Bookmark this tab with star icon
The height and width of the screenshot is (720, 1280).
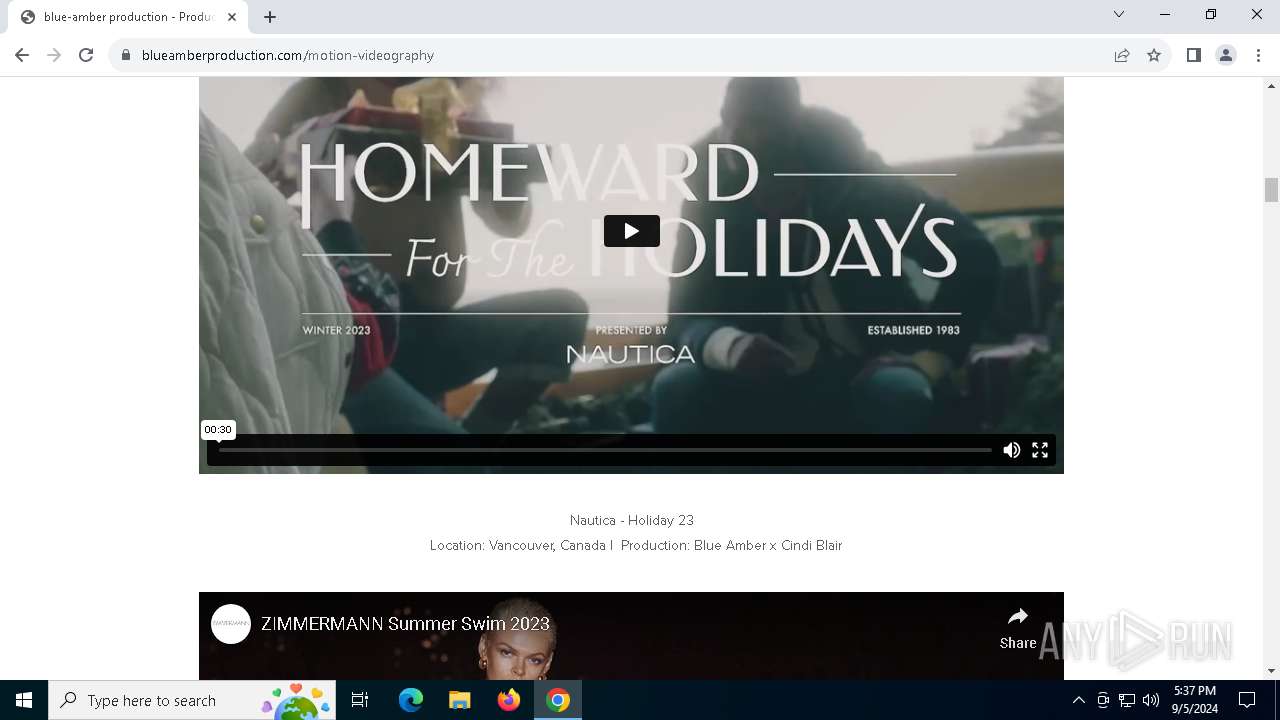1154,55
